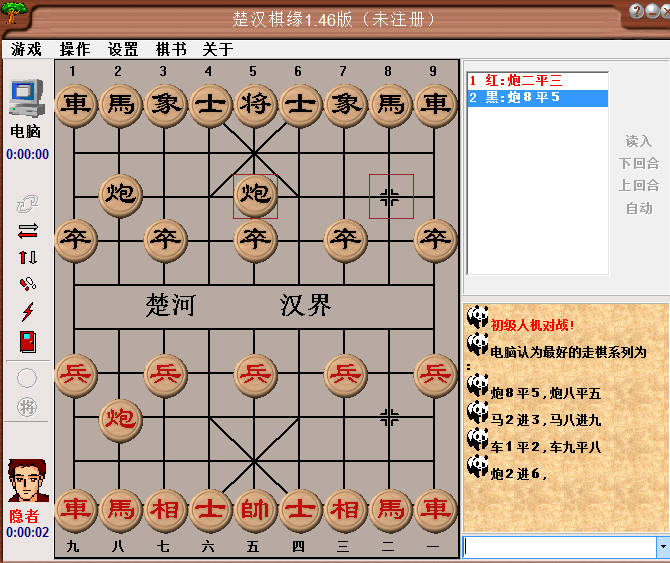This screenshot has height=563, width=670.
Task: Click the 自动 auto button
Action: point(639,208)
